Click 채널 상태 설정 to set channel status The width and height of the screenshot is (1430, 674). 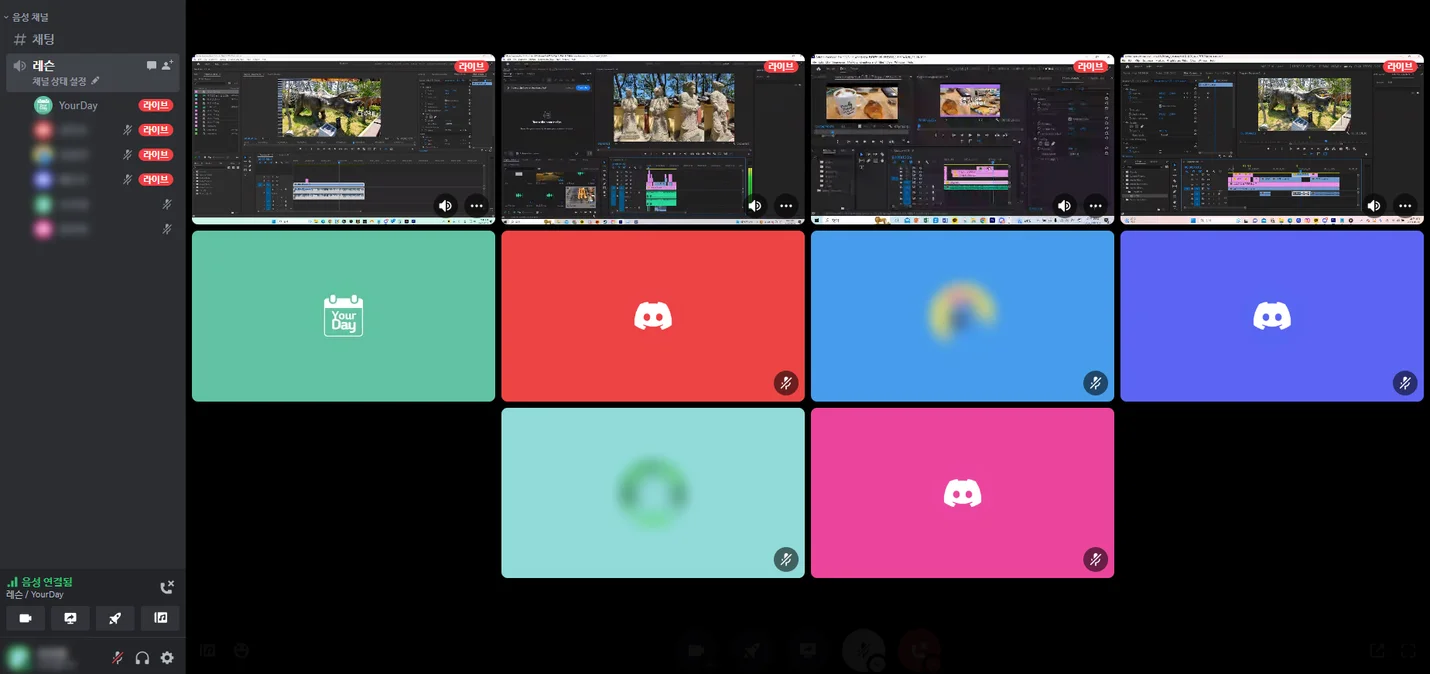[x=66, y=81]
